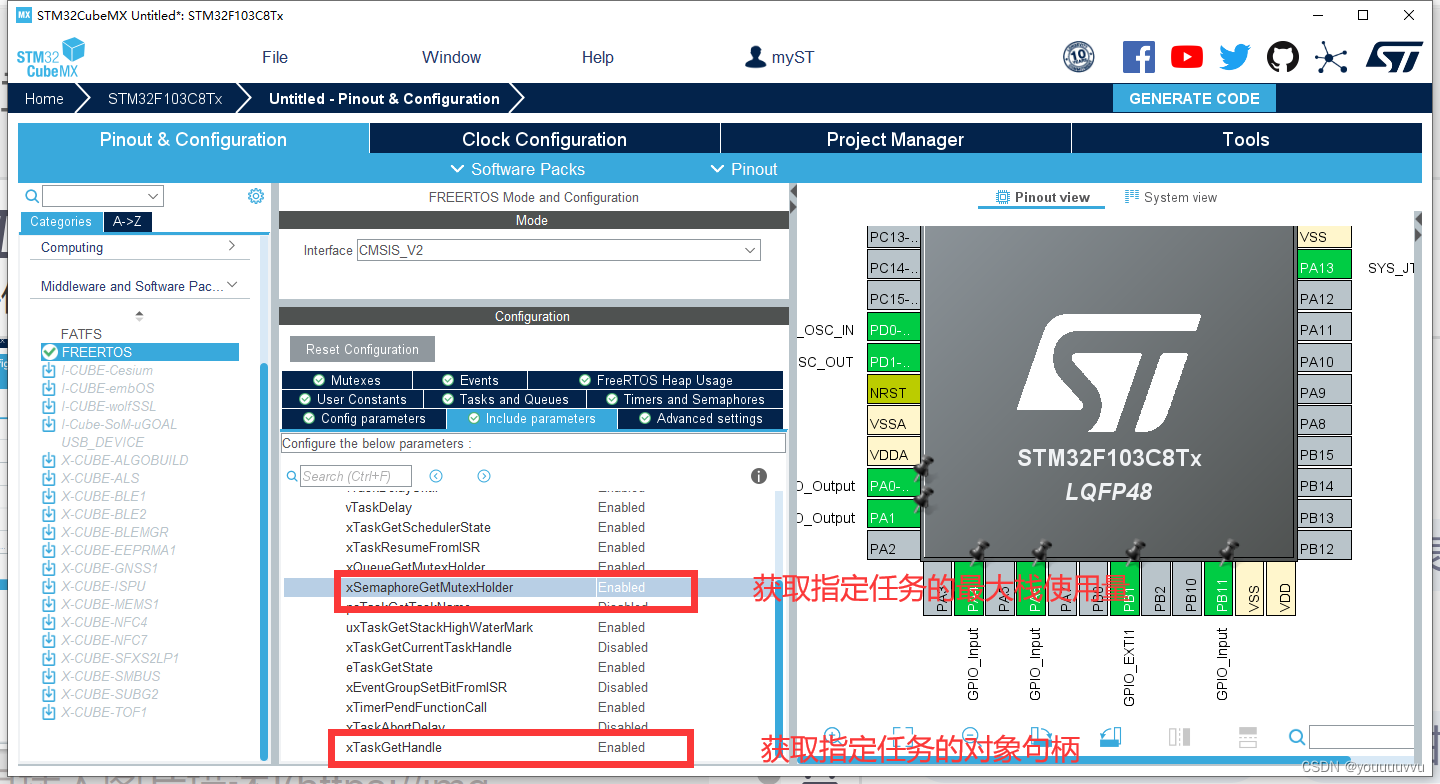Click in the parameter Search field
The image size is (1440, 784).
355,476
